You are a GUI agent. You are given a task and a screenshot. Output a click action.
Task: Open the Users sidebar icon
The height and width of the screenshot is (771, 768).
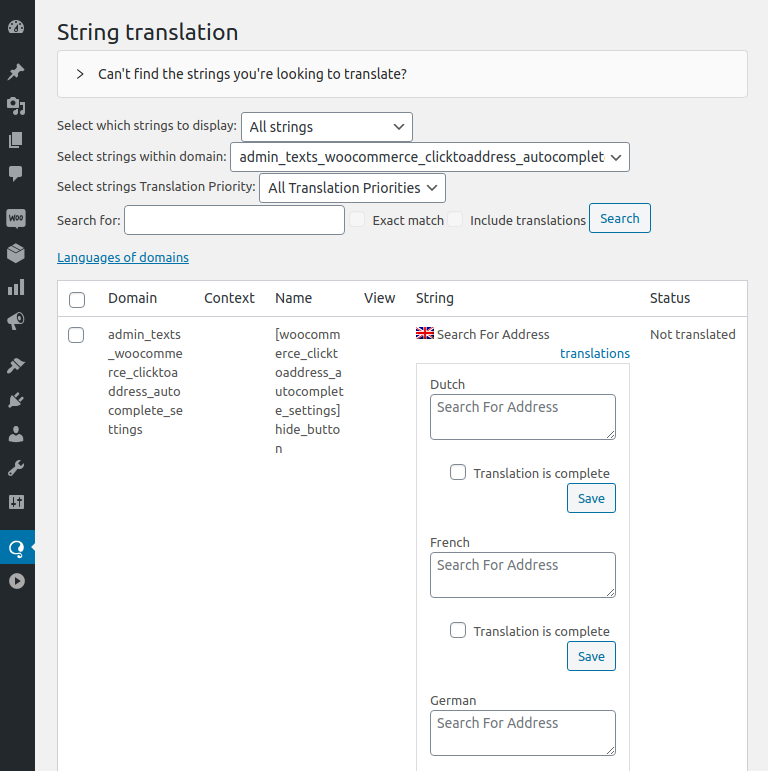(x=16, y=434)
